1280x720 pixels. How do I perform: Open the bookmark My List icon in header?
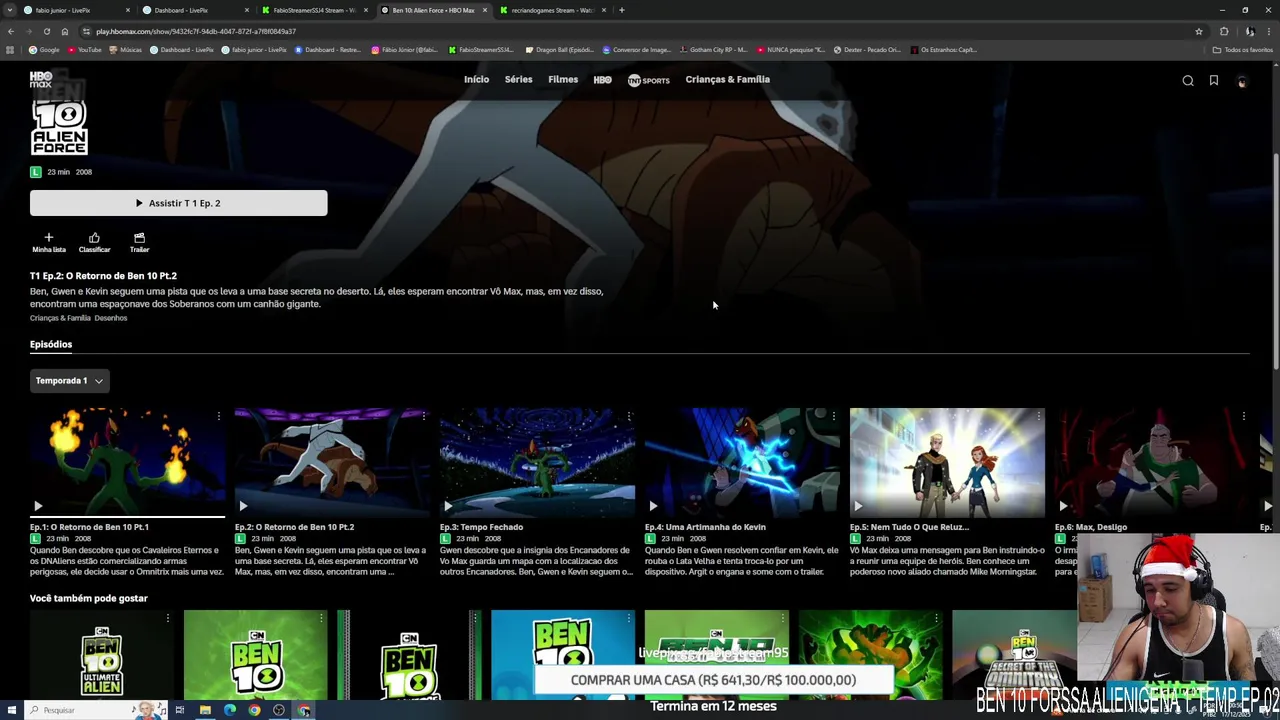[1214, 81]
